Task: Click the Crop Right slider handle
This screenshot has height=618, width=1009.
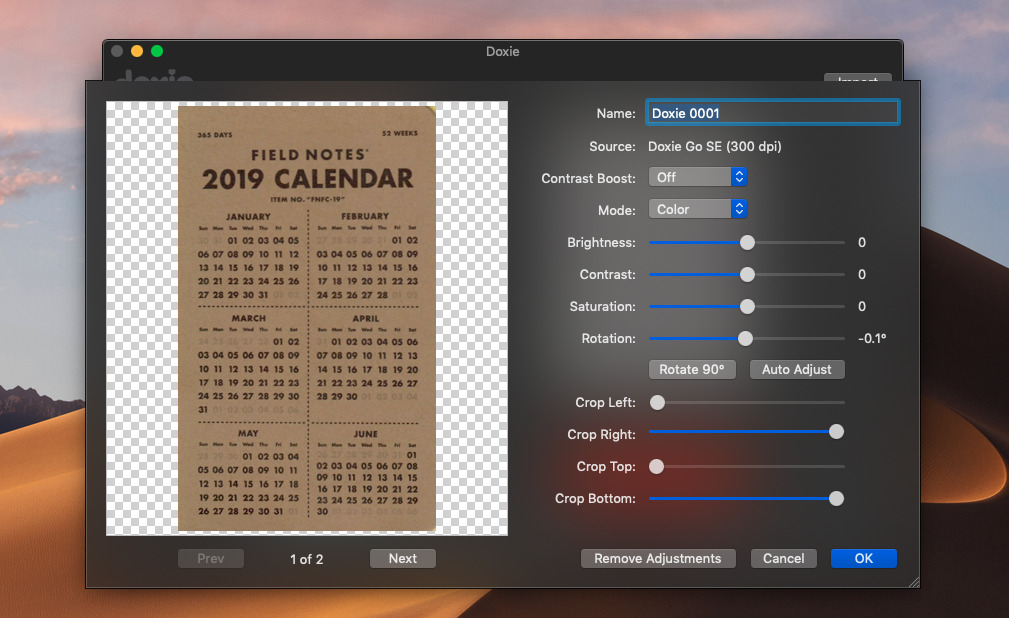Action: (836, 432)
